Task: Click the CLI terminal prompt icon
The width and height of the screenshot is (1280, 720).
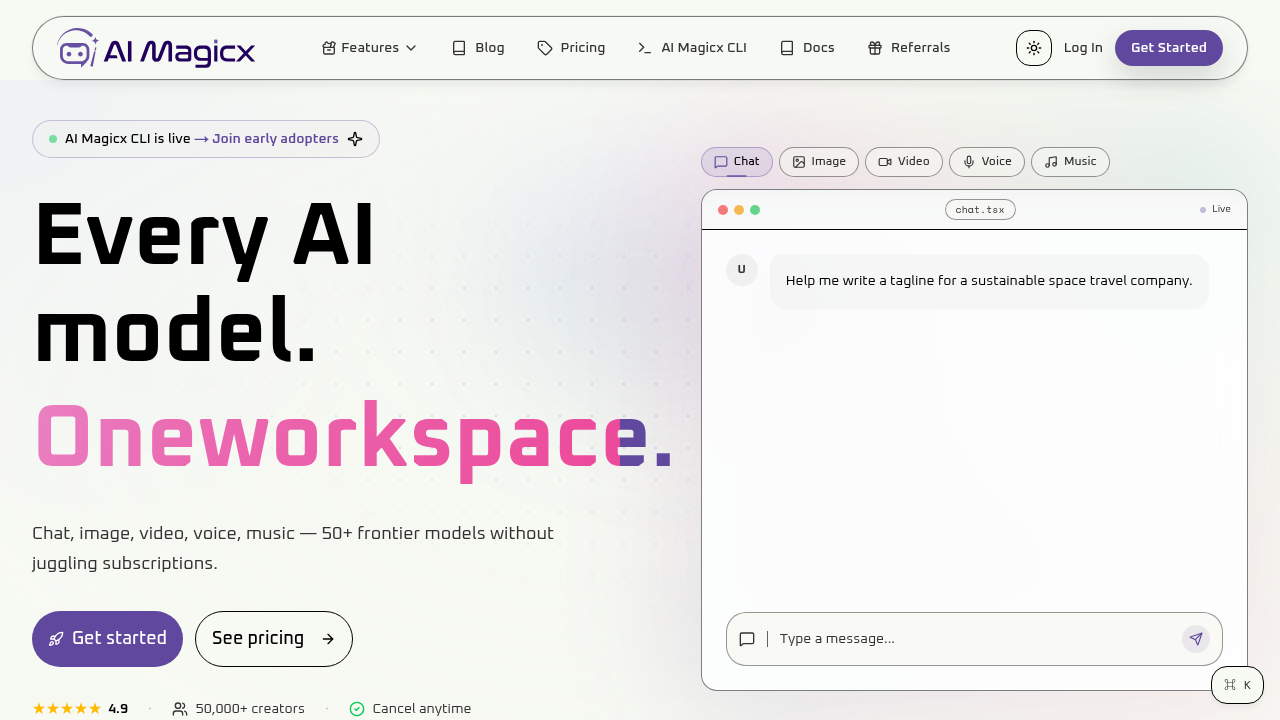Action: 645,48
